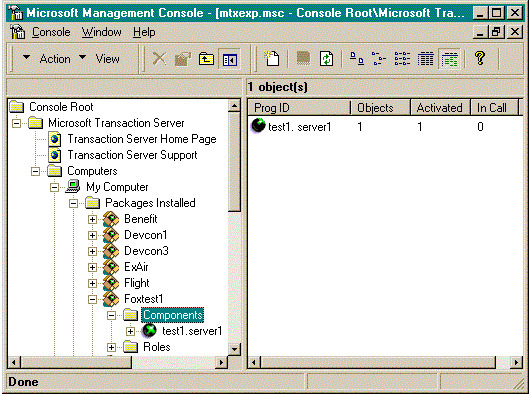Switch to Property view icon

point(426,59)
